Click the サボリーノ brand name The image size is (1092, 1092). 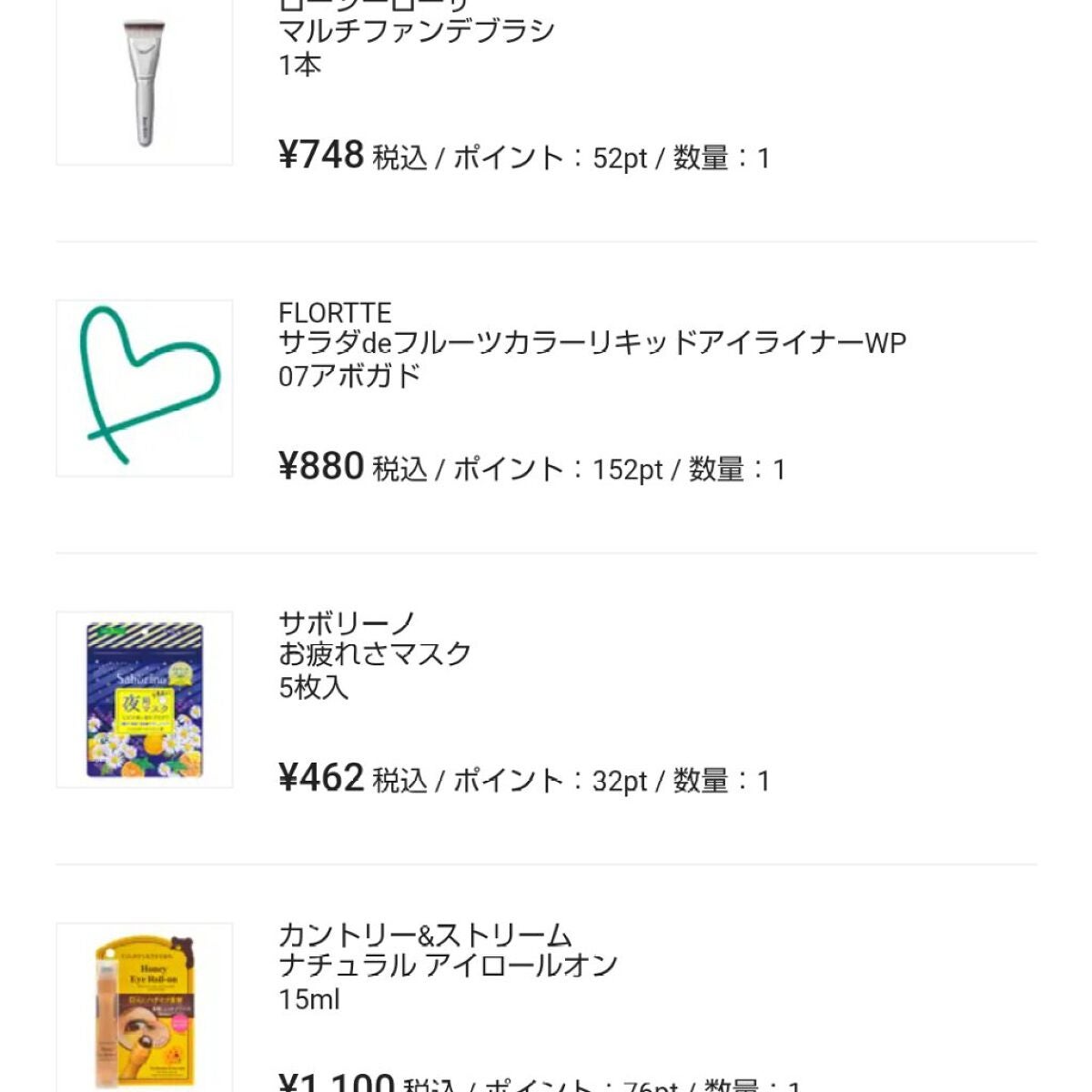[x=347, y=624]
